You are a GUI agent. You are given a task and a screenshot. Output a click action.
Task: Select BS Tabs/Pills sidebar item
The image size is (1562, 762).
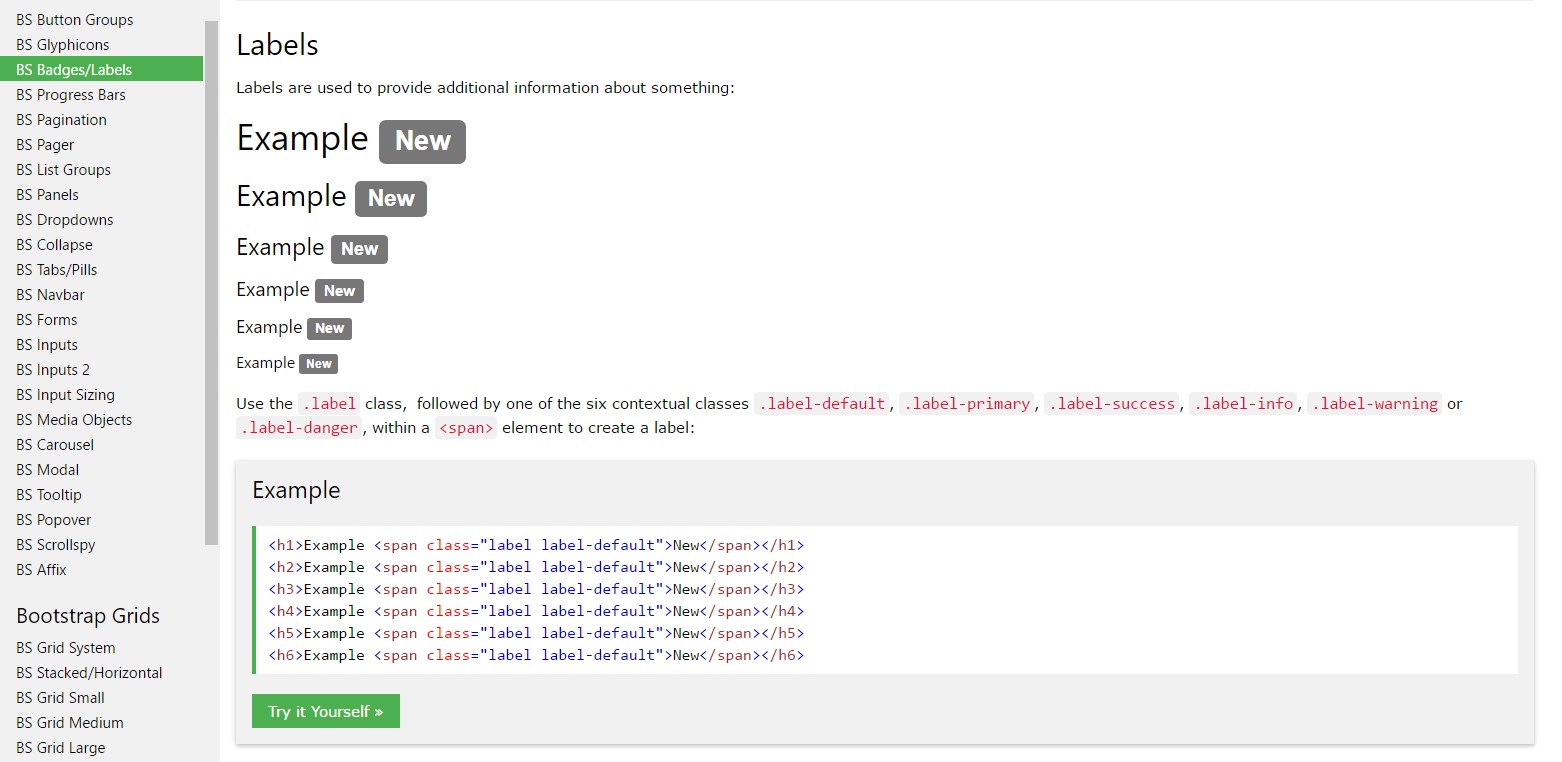point(56,270)
